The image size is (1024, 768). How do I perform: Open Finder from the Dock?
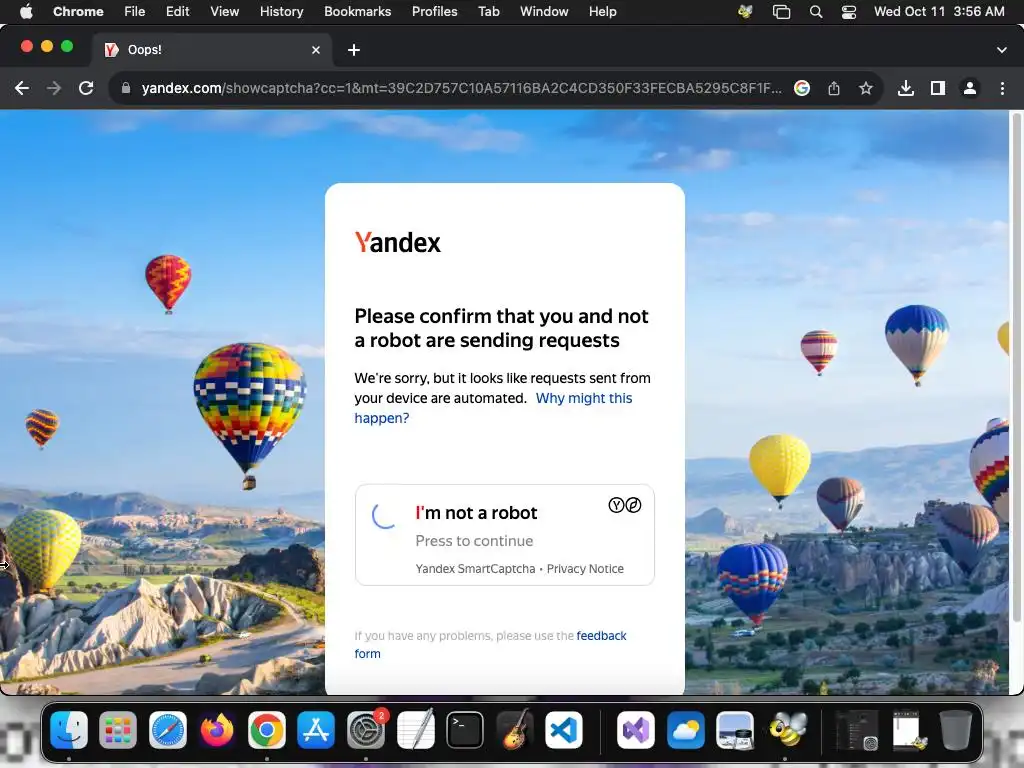tap(69, 729)
